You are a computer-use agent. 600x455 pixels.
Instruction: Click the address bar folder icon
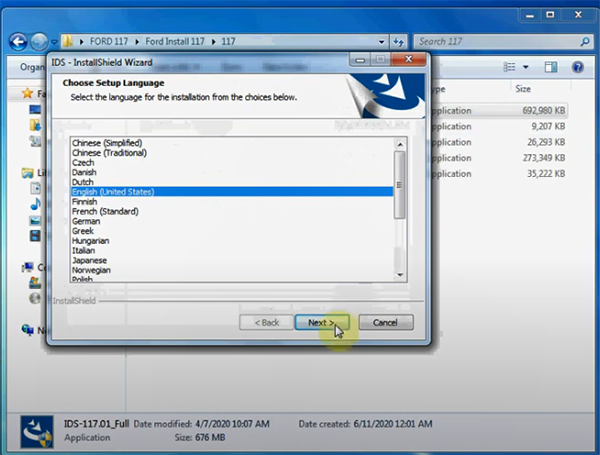tap(68, 41)
